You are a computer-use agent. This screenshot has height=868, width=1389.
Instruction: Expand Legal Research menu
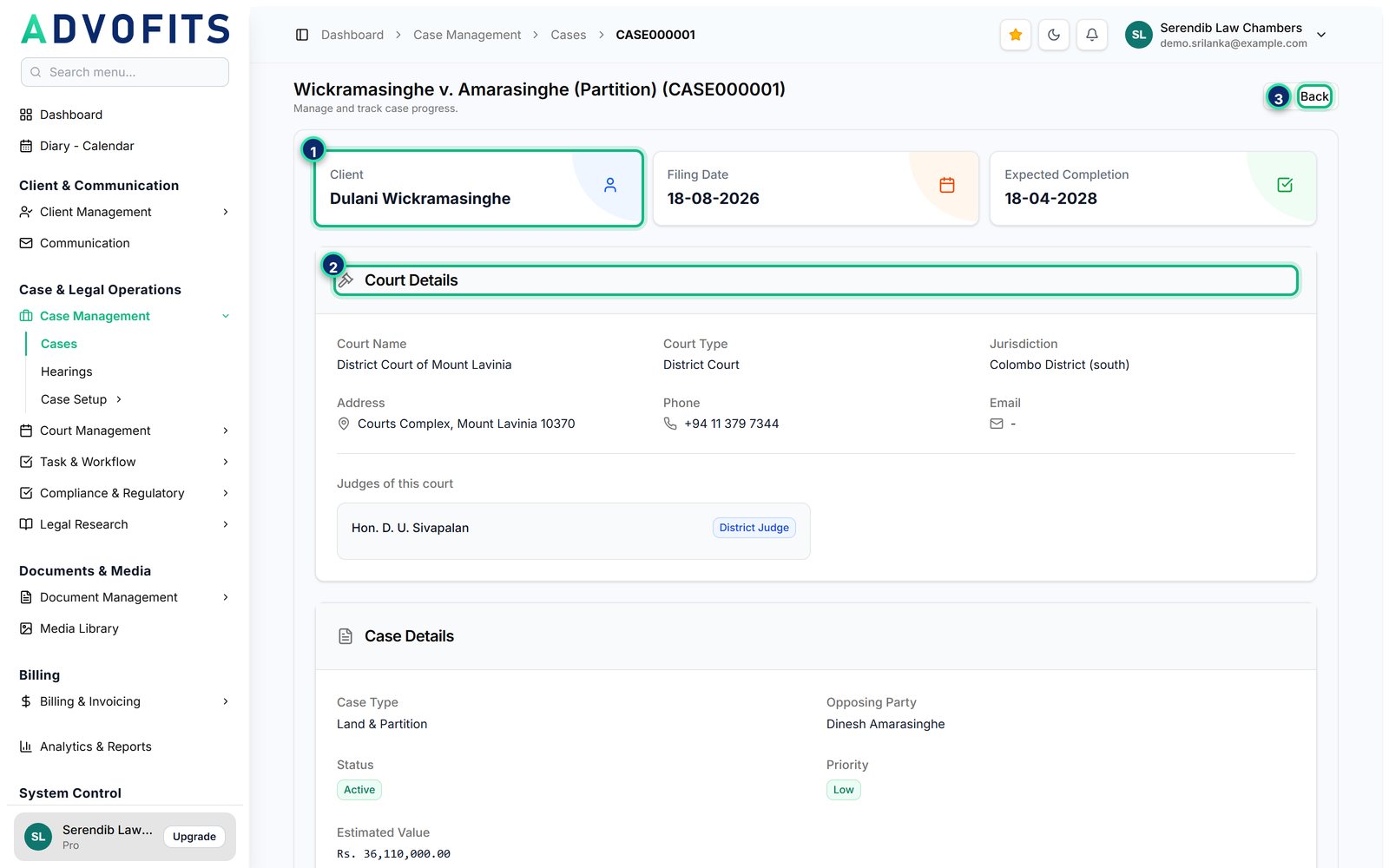coord(125,524)
